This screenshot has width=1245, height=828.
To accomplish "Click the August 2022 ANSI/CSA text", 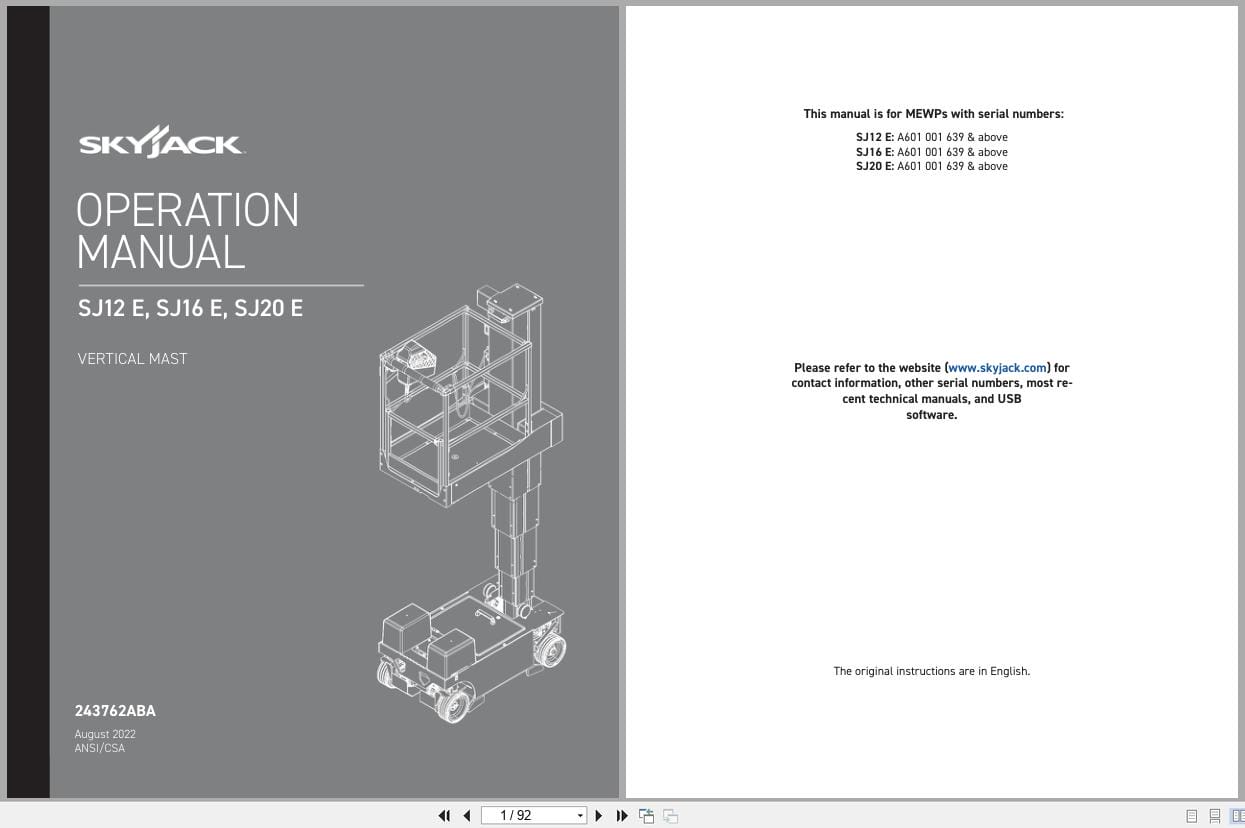I will point(105,740).
